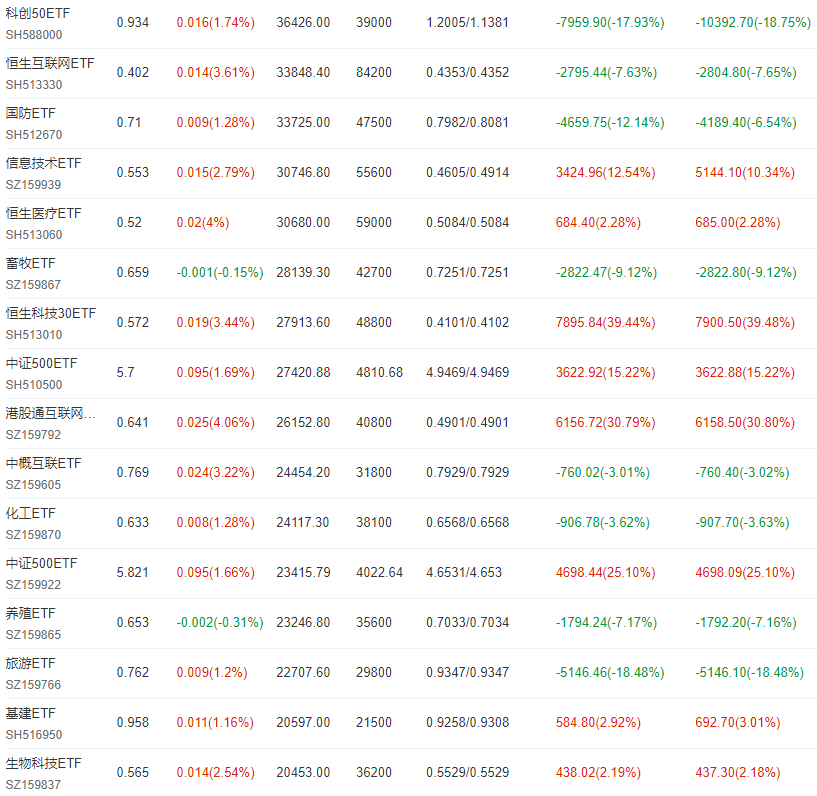Select the profit 685.00(2.28%)
Screen dimensions: 817x796
click(738, 222)
